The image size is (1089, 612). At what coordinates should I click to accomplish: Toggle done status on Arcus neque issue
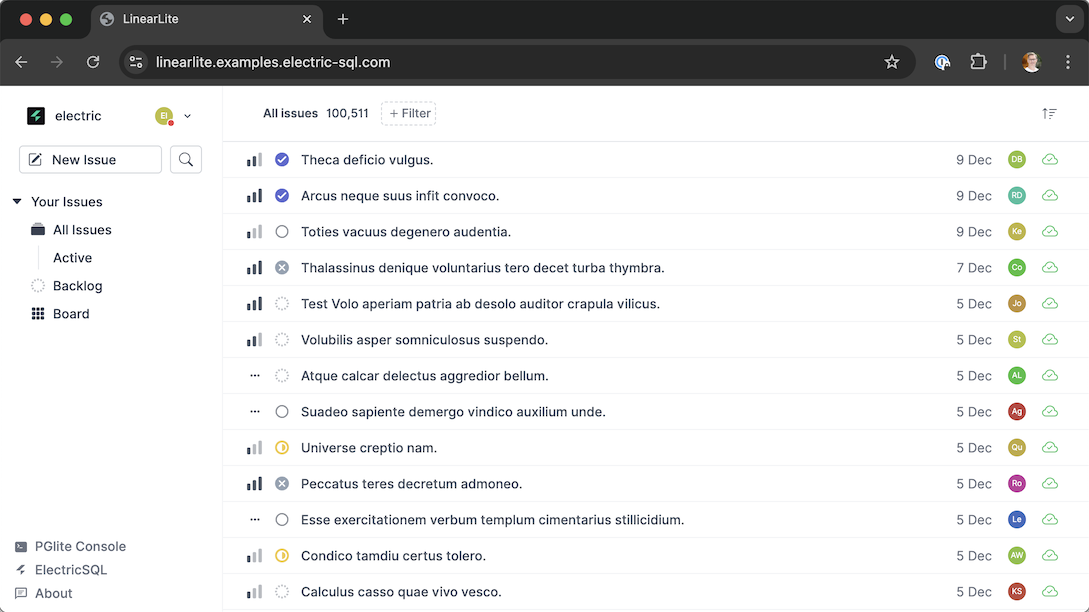(x=282, y=196)
